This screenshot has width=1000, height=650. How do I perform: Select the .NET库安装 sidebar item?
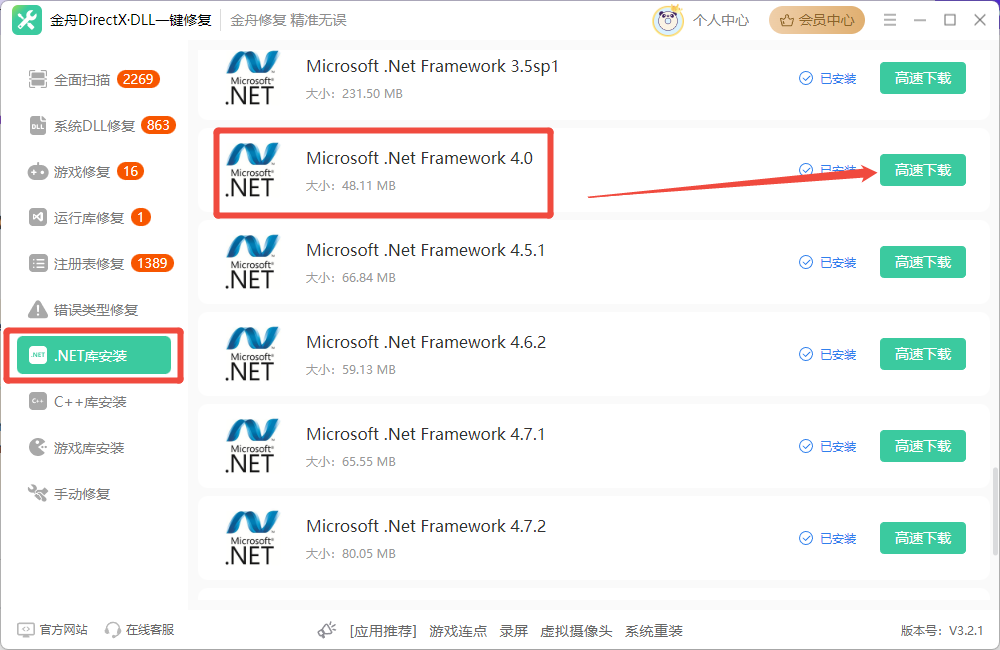coord(94,355)
